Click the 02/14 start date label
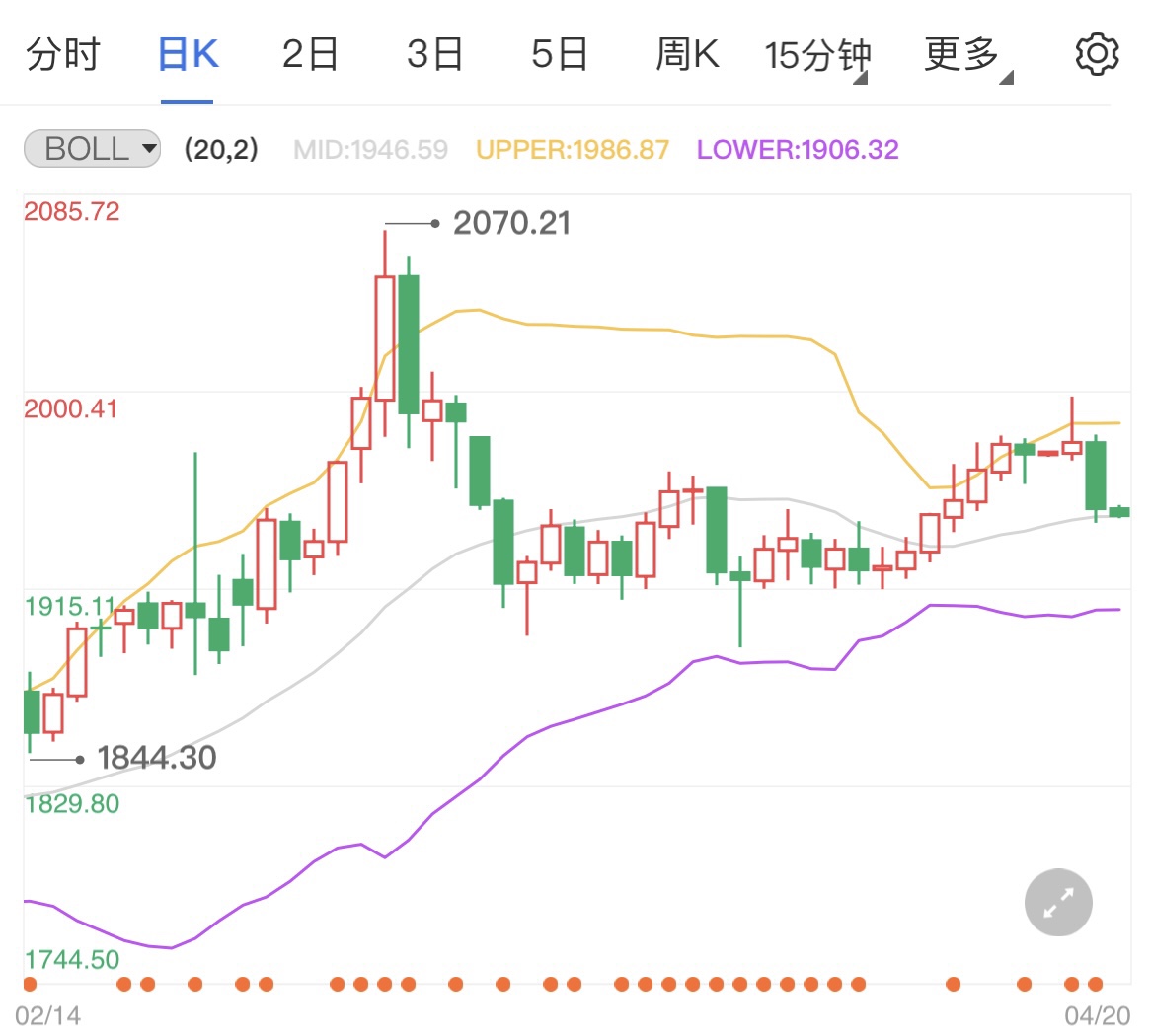1151x1036 pixels. click(47, 1015)
